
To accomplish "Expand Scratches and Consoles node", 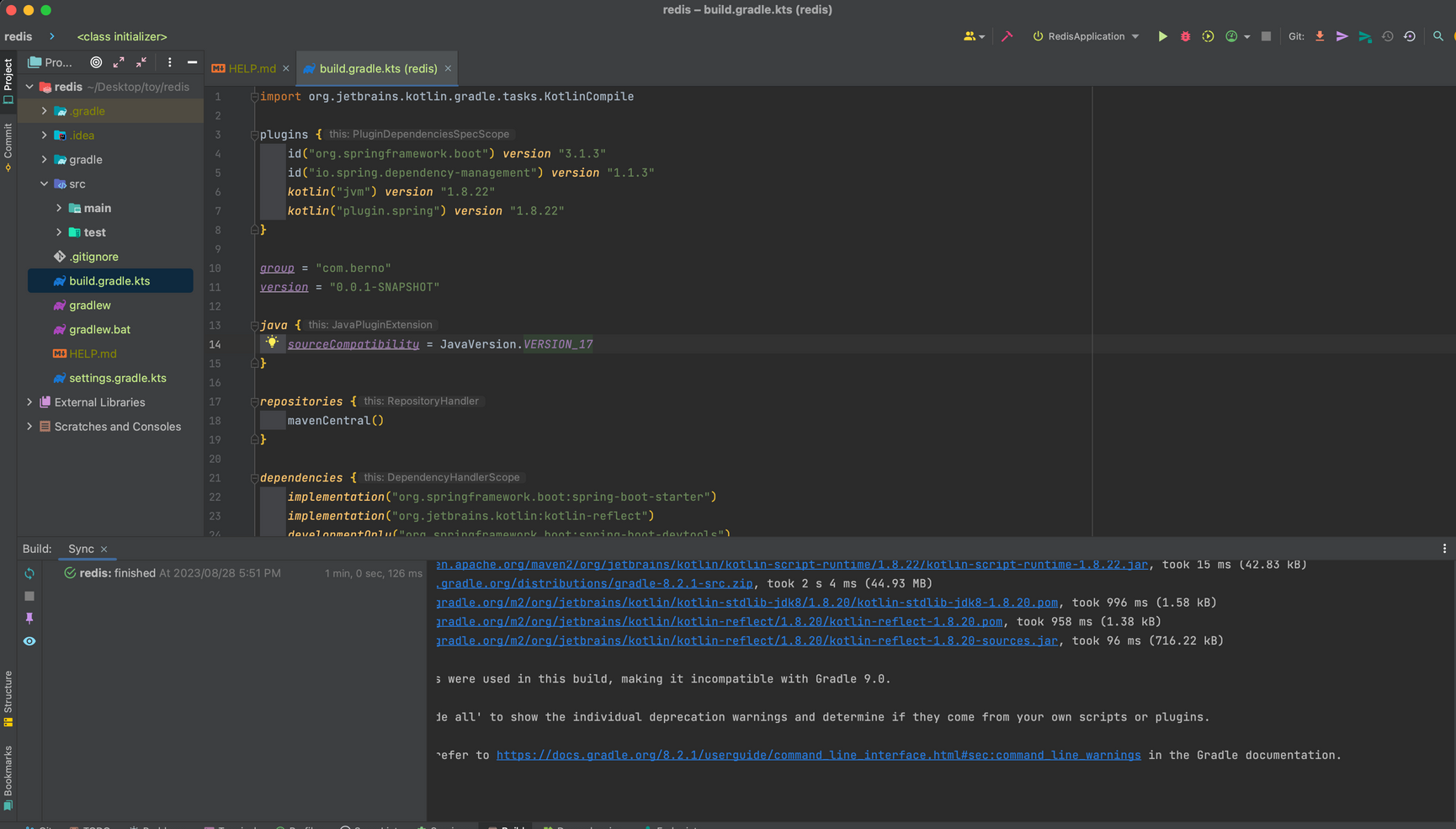I will point(29,427).
